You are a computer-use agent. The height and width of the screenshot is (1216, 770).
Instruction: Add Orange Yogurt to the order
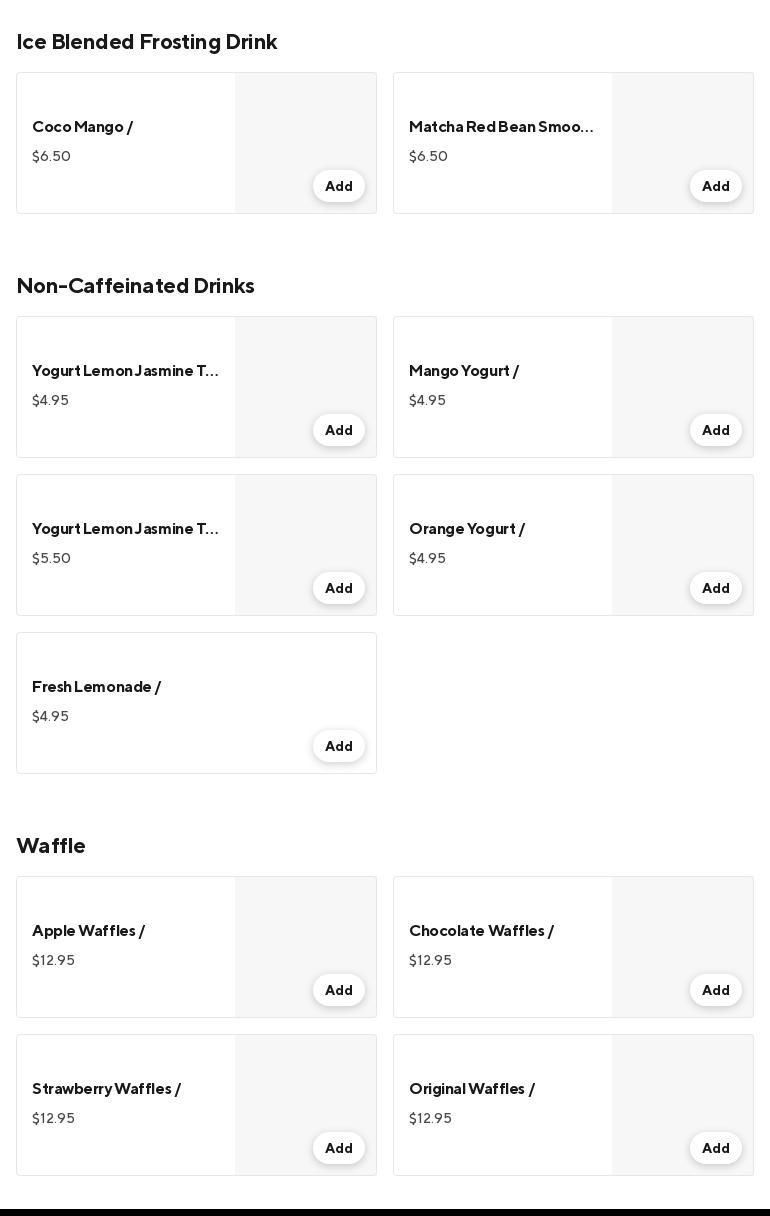pos(715,589)
